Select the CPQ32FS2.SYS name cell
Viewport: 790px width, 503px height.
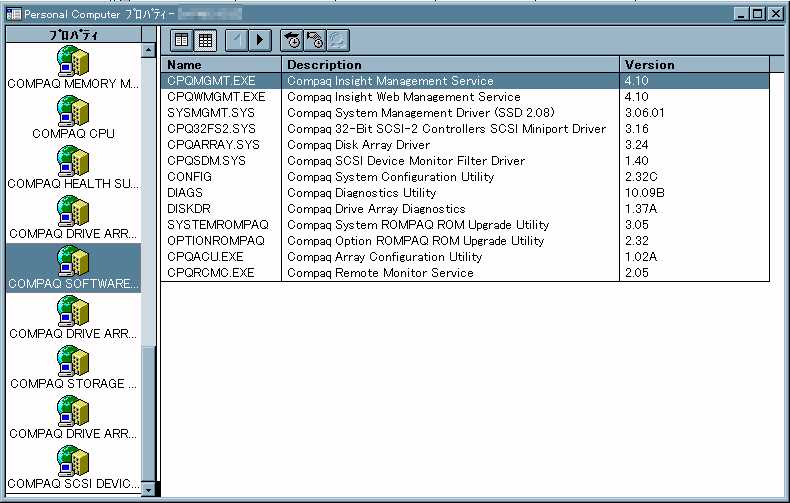pos(211,129)
